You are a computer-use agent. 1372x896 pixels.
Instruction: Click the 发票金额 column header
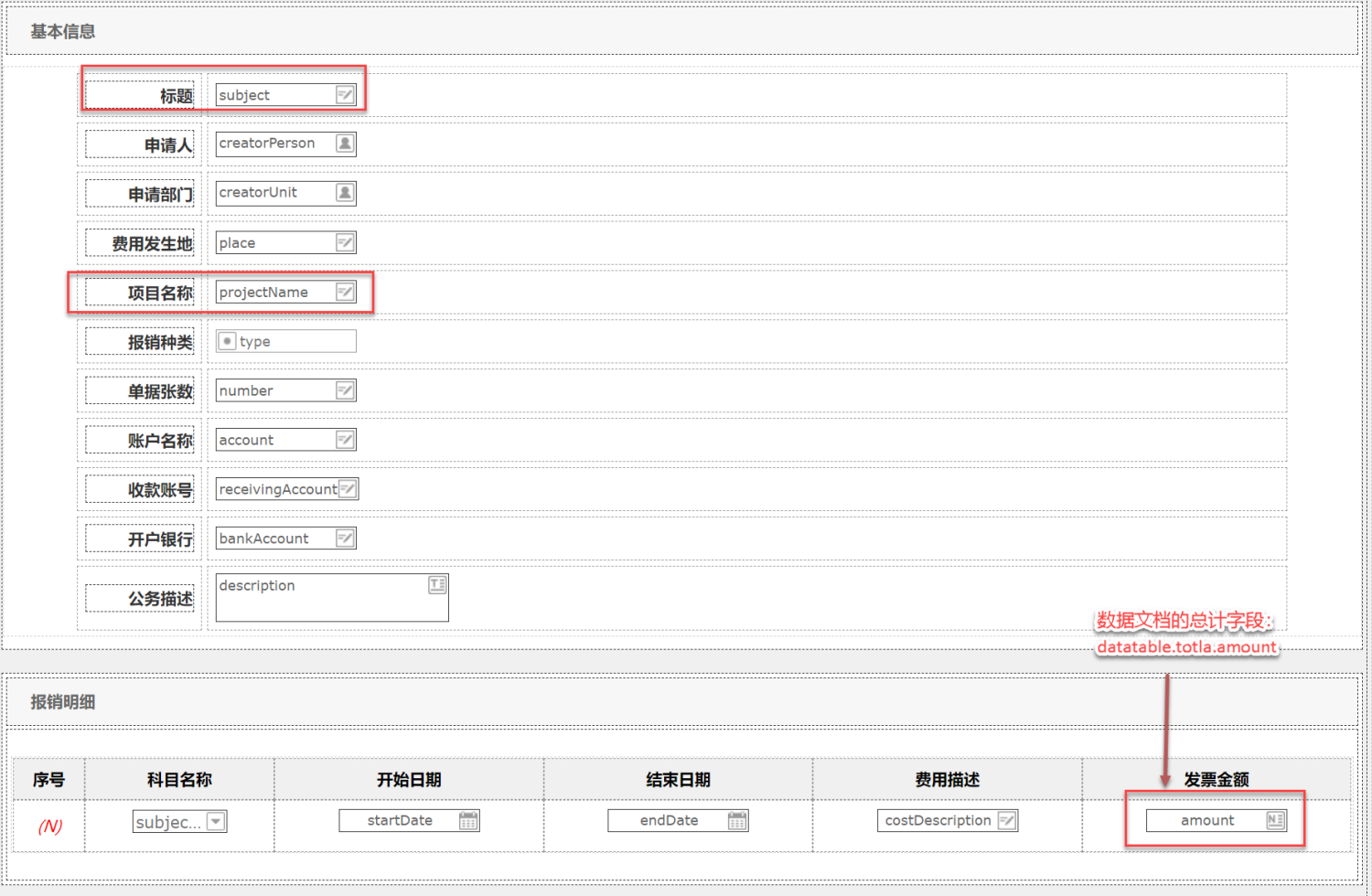[1216, 780]
